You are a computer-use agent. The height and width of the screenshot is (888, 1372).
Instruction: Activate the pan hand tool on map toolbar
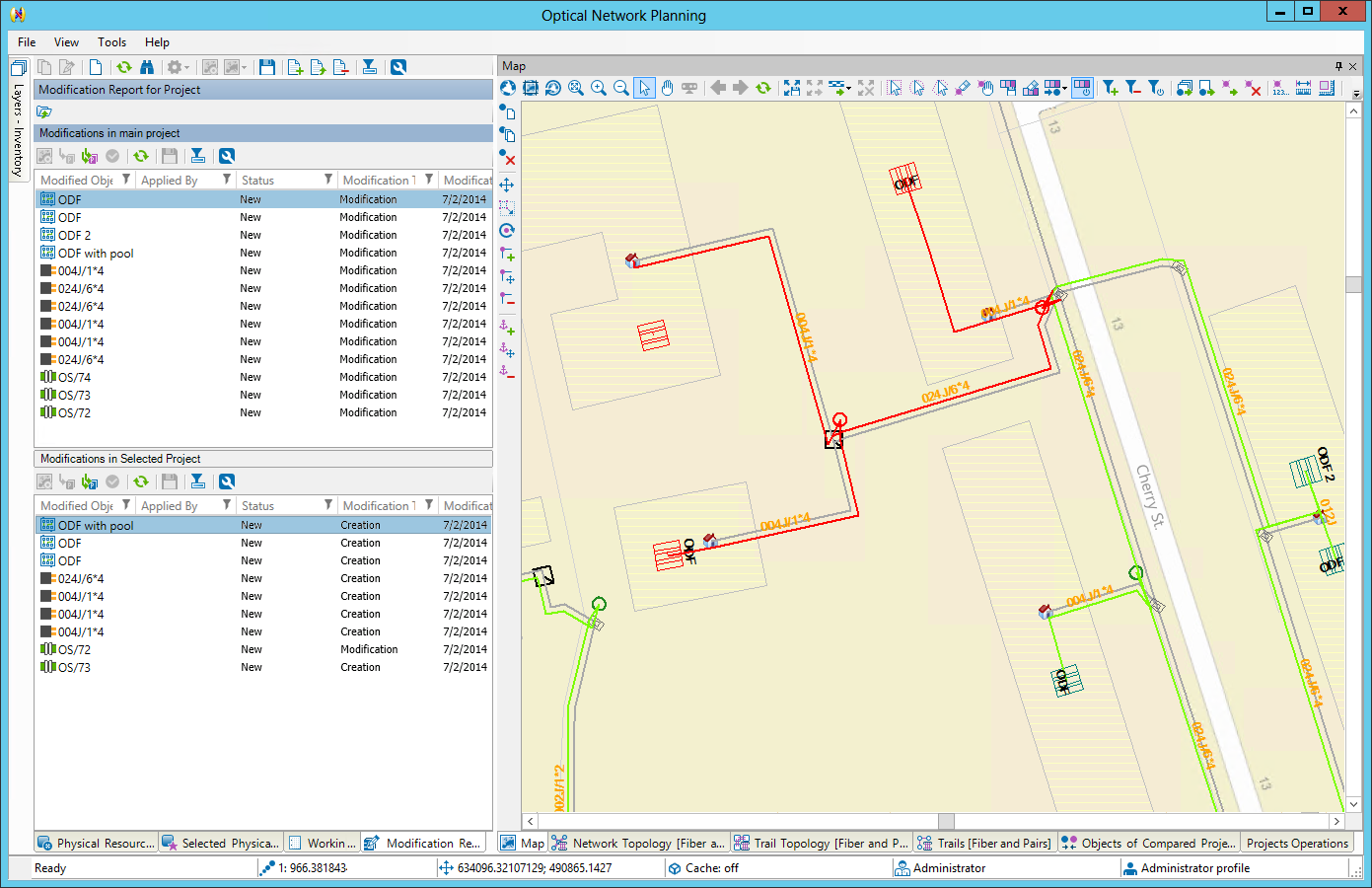coord(667,88)
